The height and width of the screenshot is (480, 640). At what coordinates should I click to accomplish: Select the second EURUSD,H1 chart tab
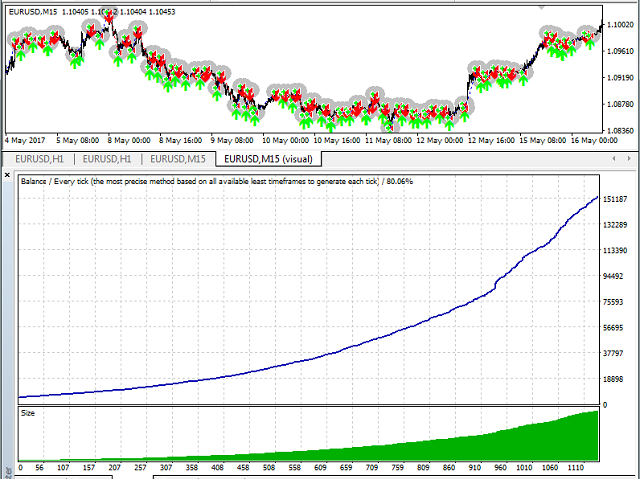tap(108, 158)
